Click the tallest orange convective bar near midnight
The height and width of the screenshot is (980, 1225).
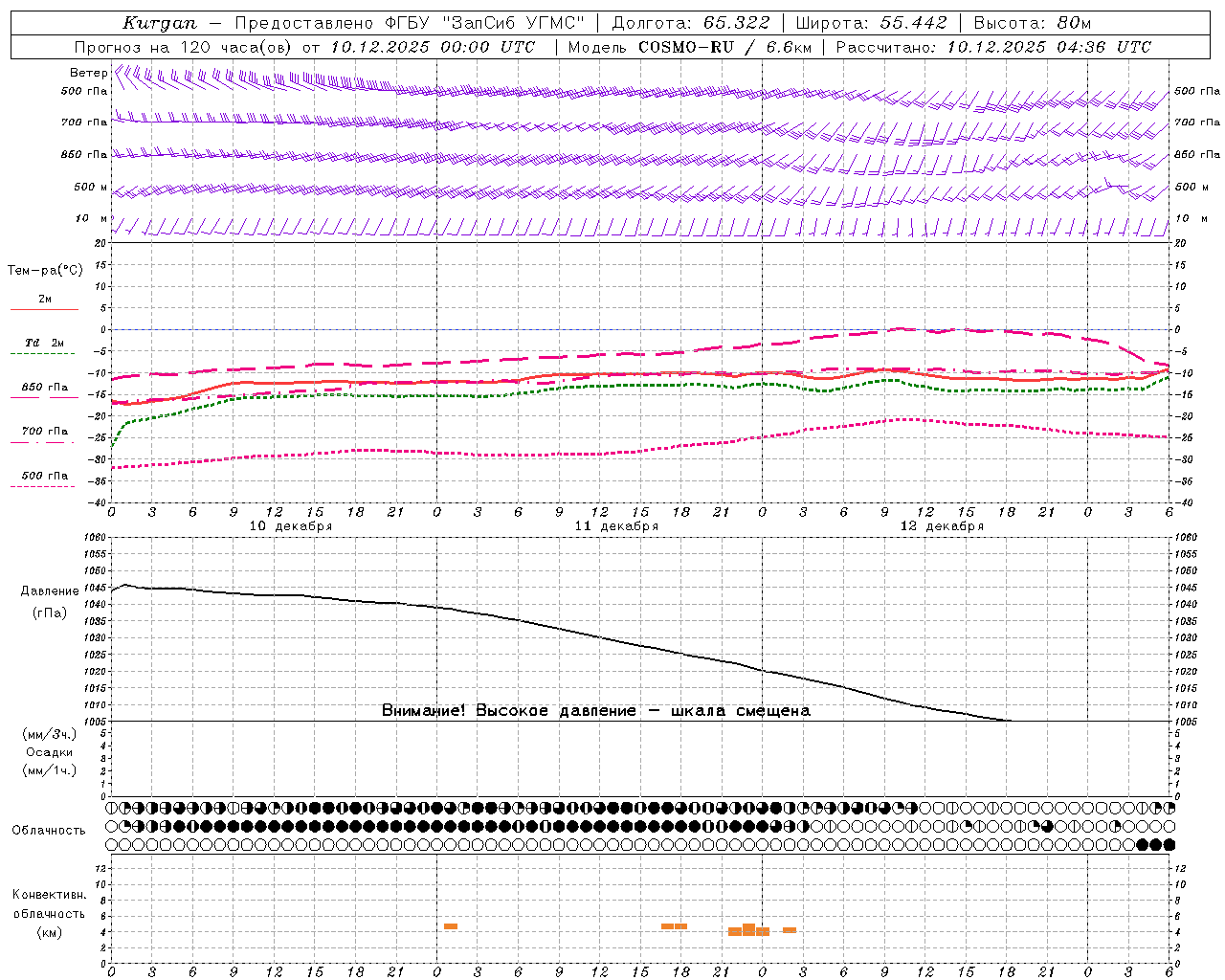click(x=749, y=929)
